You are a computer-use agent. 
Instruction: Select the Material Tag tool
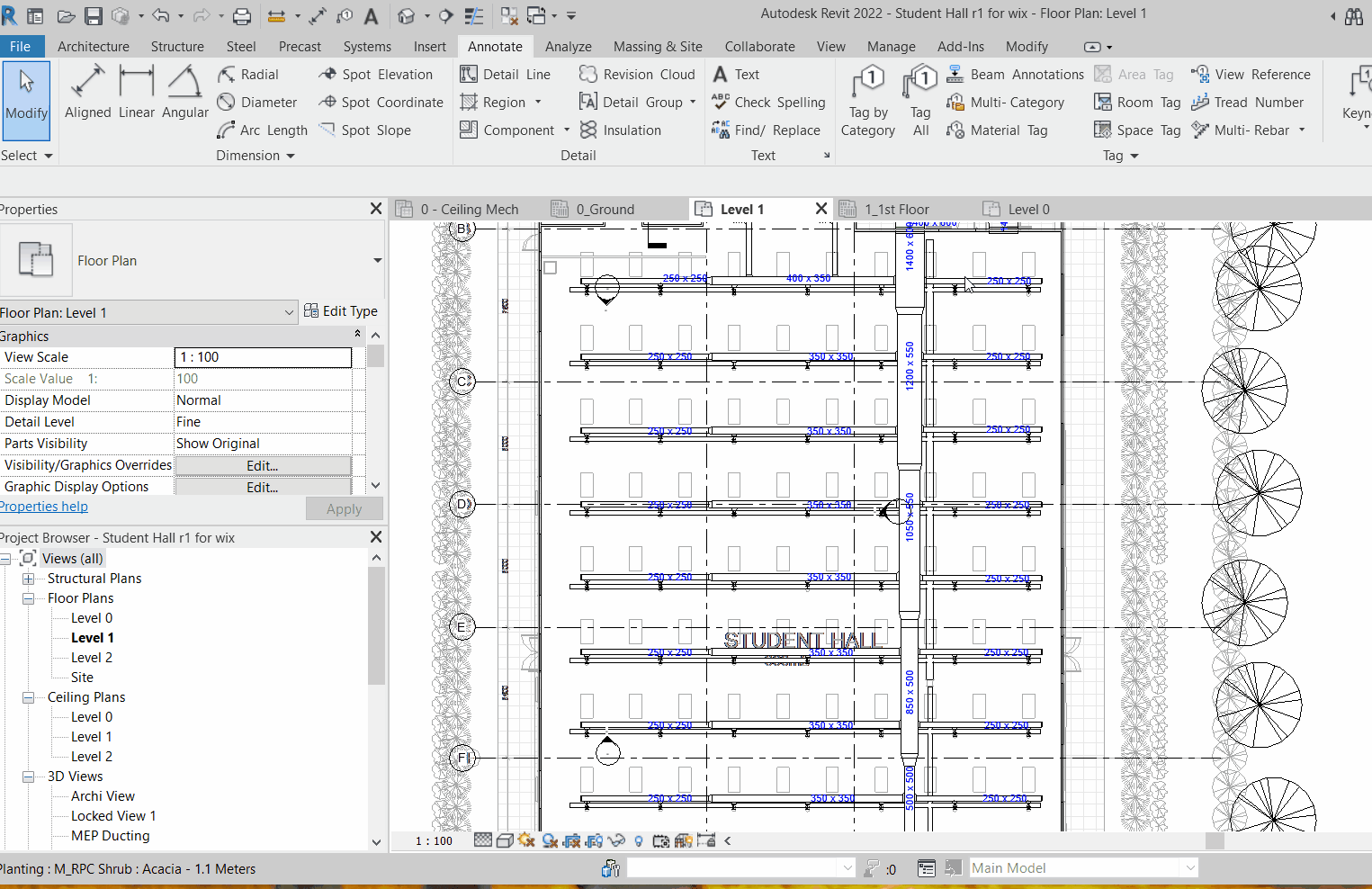tap(997, 130)
